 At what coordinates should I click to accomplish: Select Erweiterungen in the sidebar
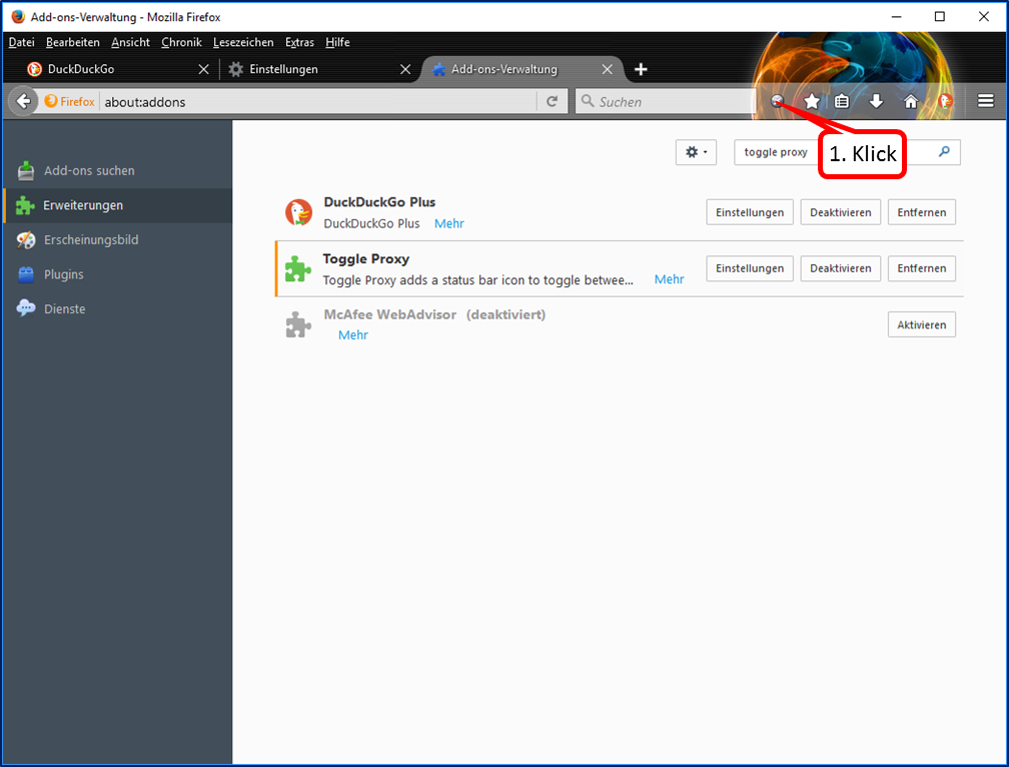click(117, 205)
